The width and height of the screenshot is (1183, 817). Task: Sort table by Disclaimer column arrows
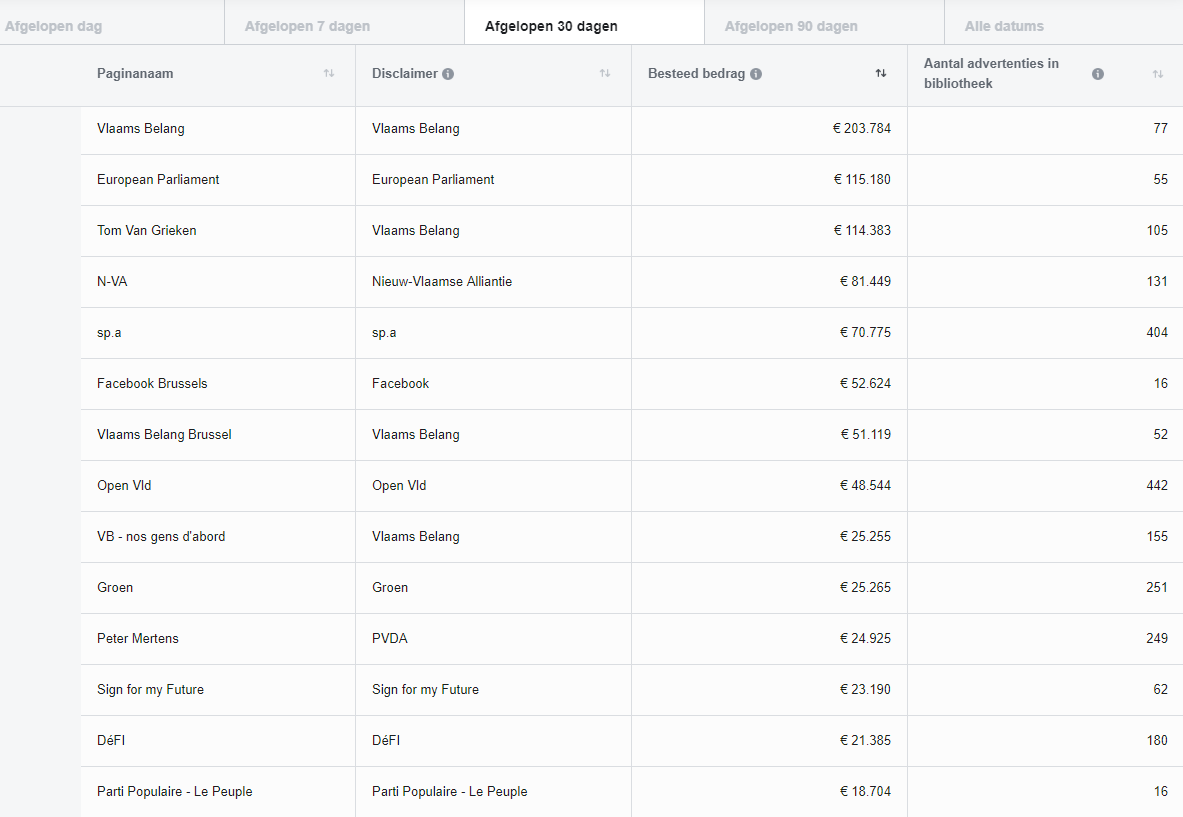[x=605, y=73]
